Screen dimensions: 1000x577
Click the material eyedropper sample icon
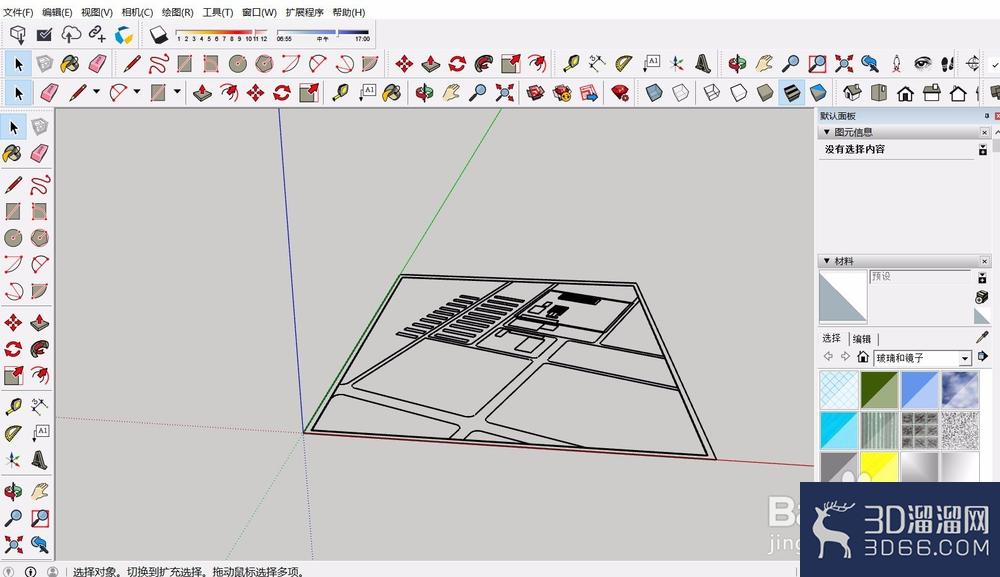(982, 337)
